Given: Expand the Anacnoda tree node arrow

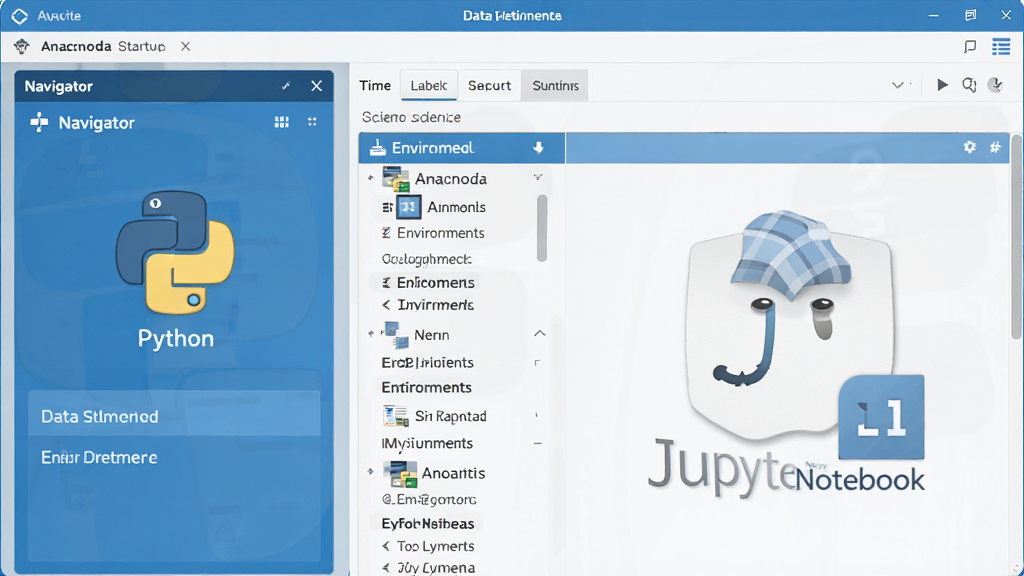Looking at the screenshot, I should tap(370, 178).
